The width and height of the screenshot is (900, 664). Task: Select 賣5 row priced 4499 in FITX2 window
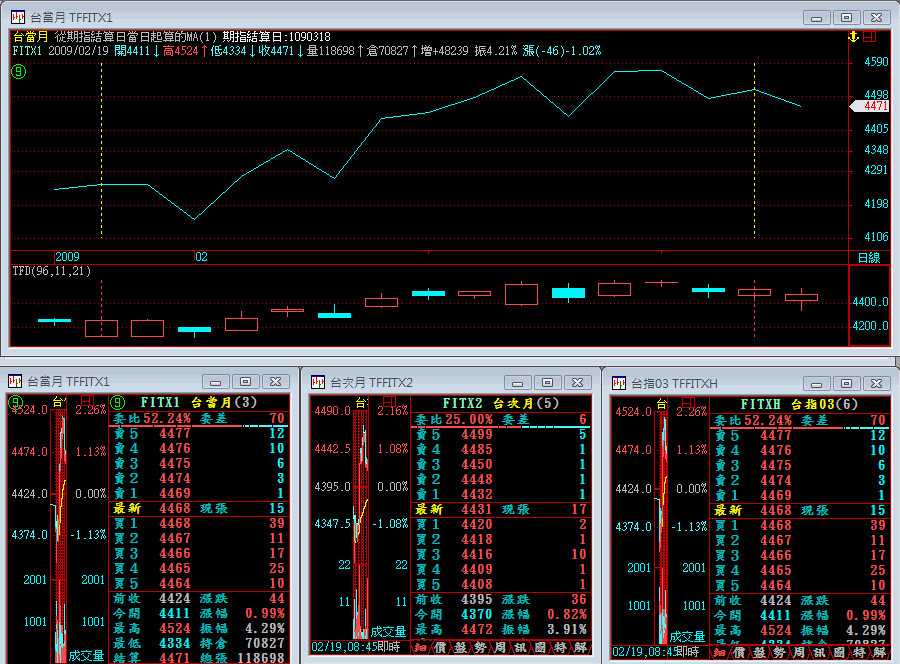(x=501, y=434)
